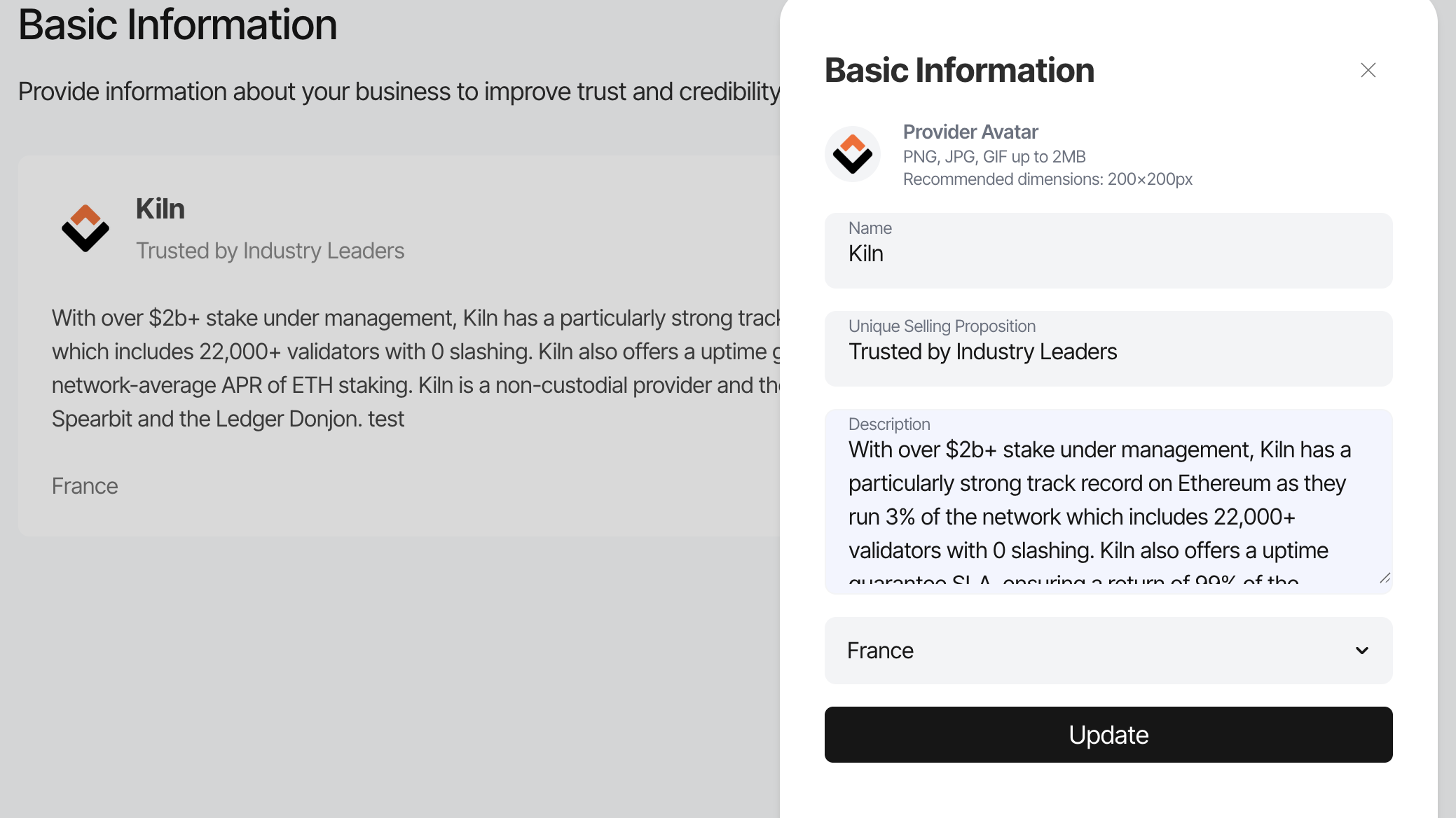Click the description paragraph in provider card

416,368
